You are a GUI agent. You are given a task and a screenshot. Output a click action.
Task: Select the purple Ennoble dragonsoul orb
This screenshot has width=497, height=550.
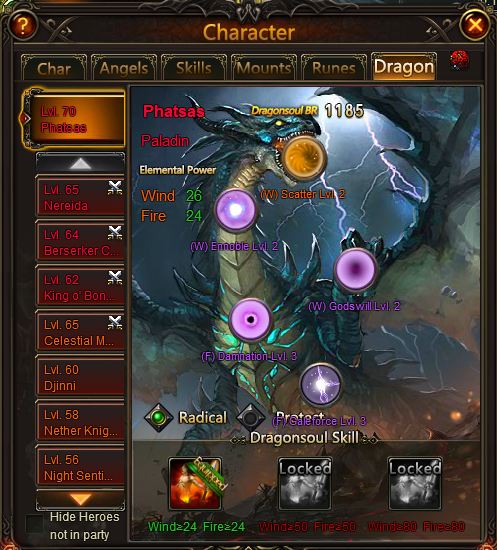point(236,210)
